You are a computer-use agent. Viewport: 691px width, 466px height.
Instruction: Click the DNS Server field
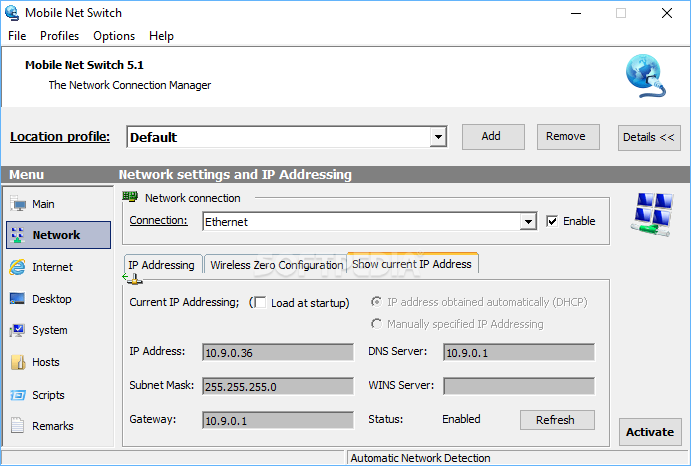pyautogui.click(x=519, y=353)
